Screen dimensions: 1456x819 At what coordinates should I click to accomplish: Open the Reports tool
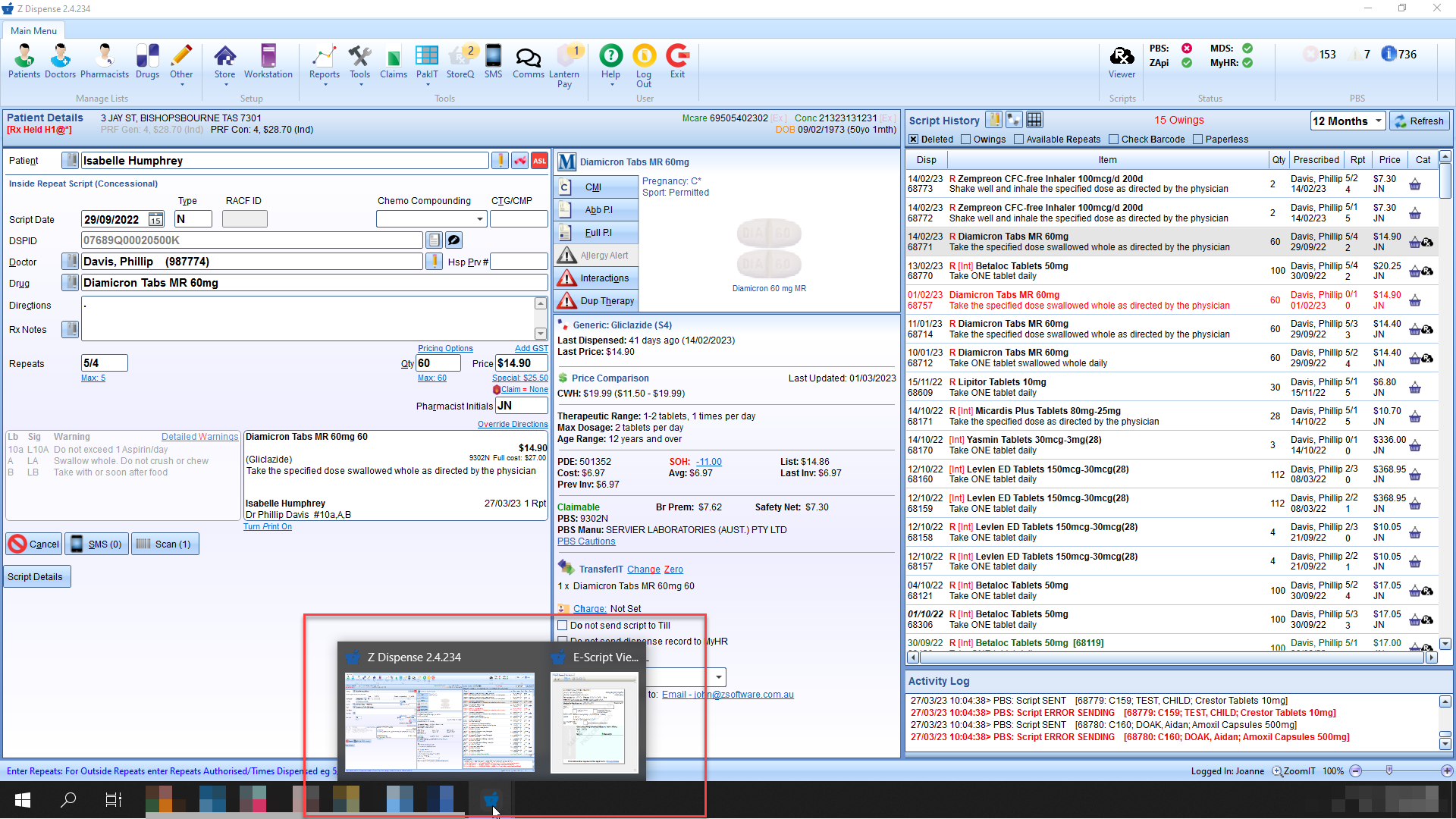click(x=325, y=61)
